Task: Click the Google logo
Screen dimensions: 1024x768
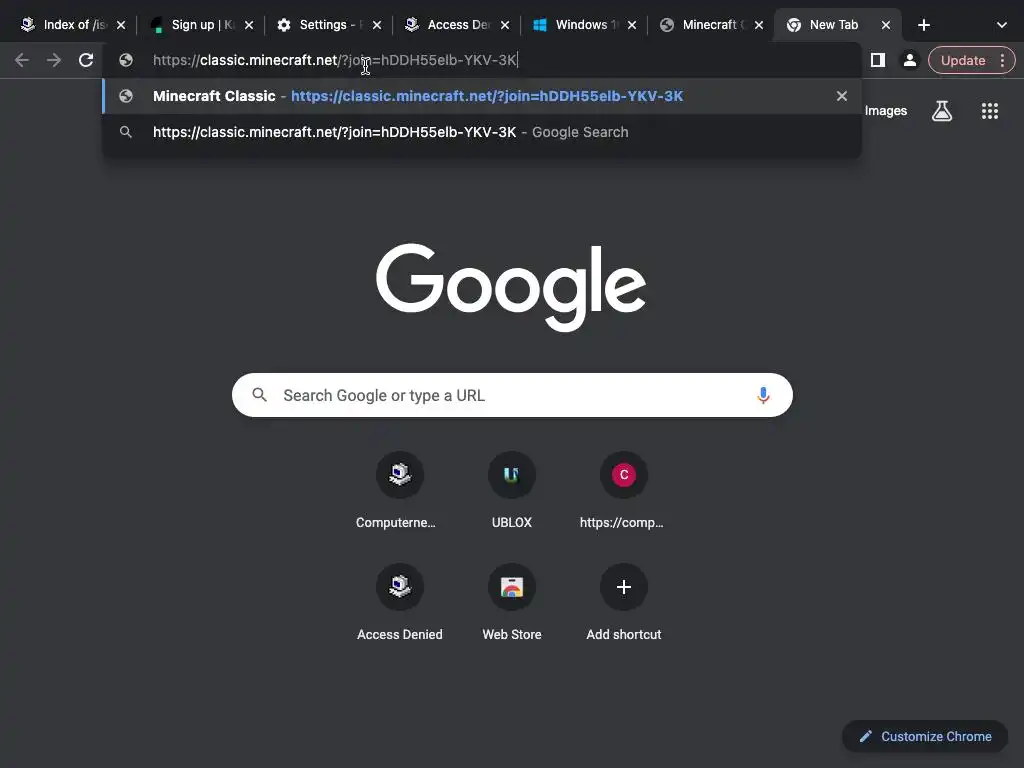Action: 511,287
